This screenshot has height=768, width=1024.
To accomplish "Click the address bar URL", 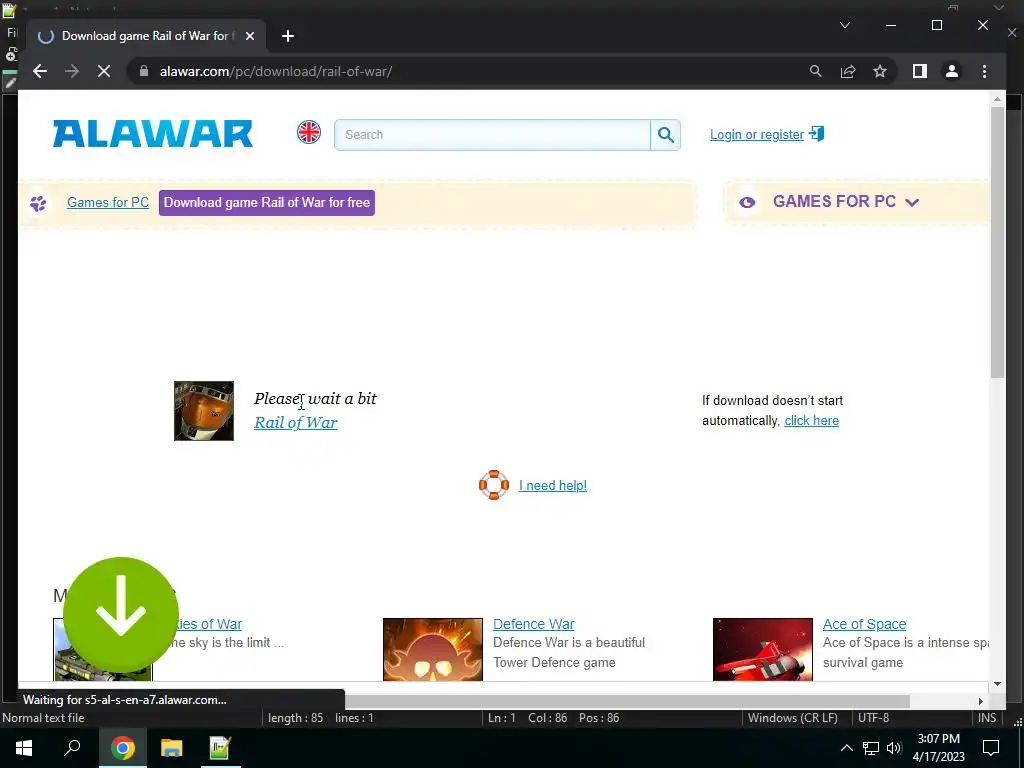I will point(276,71).
